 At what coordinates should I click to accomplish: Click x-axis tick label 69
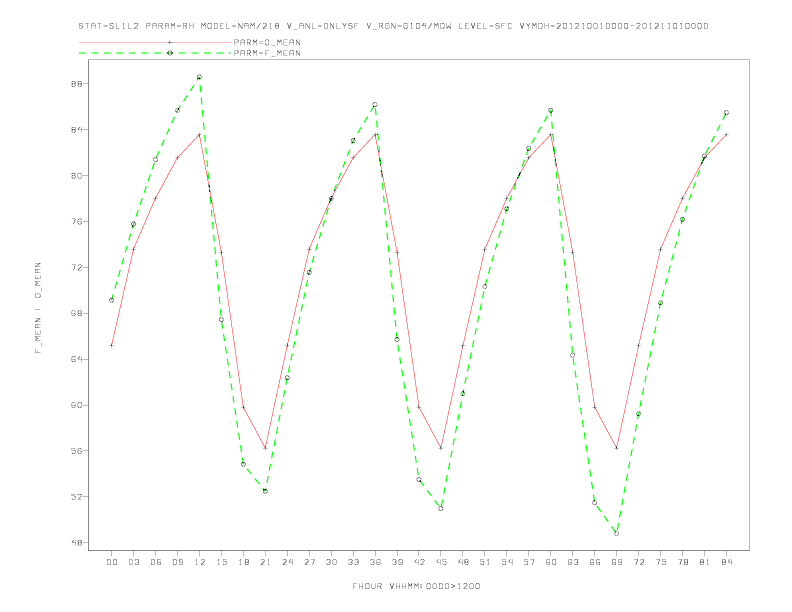(x=617, y=562)
